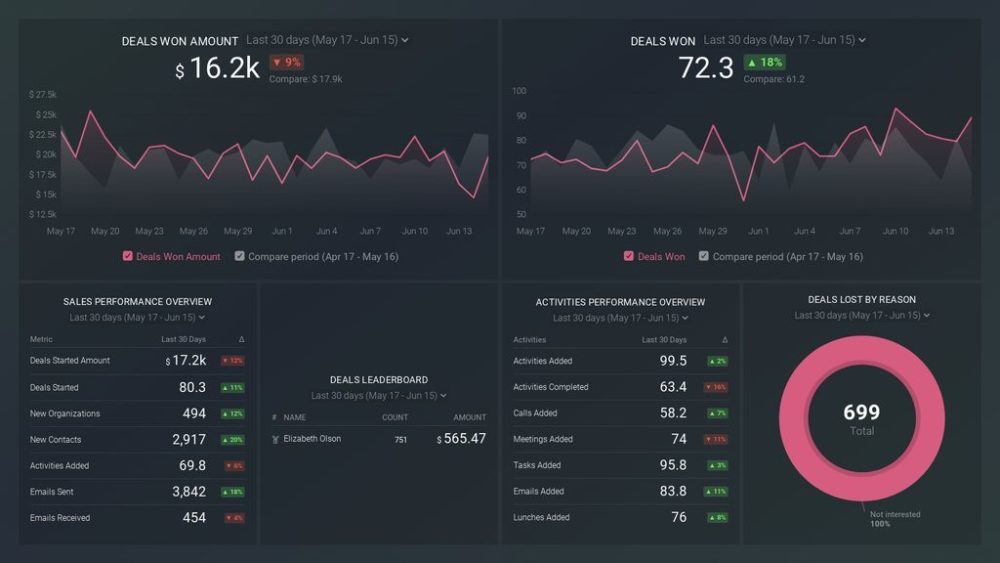Click the trophy icon beside Elizabeth Olson
The width and height of the screenshot is (1000, 563).
click(x=274, y=439)
